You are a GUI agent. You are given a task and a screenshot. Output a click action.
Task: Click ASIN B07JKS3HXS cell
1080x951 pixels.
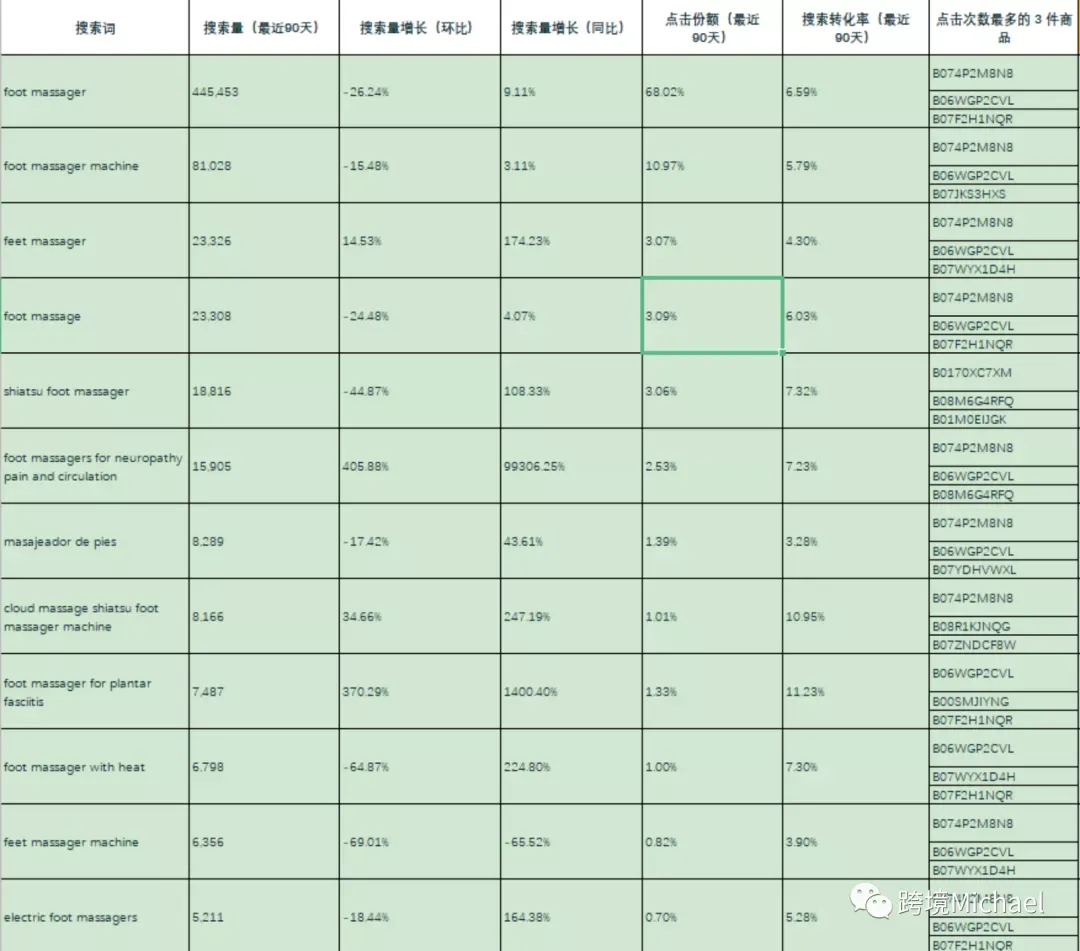coord(1004,194)
